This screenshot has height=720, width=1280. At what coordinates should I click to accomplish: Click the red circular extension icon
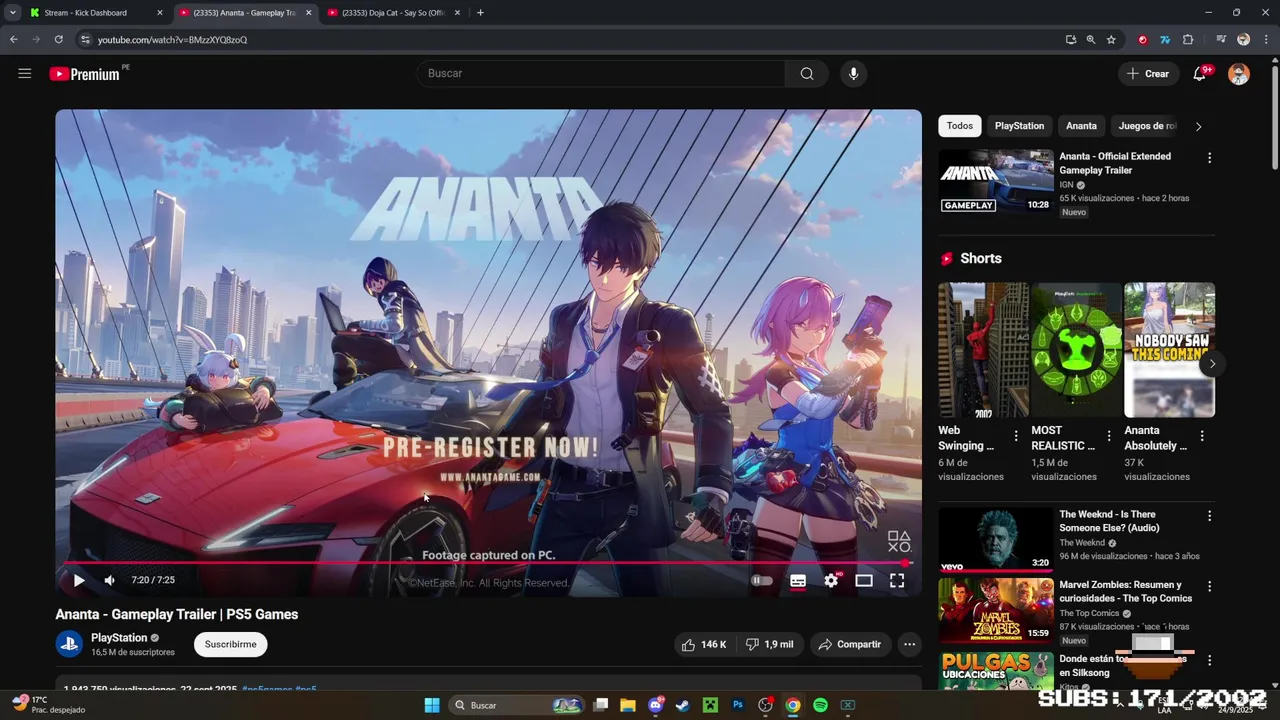click(1143, 40)
